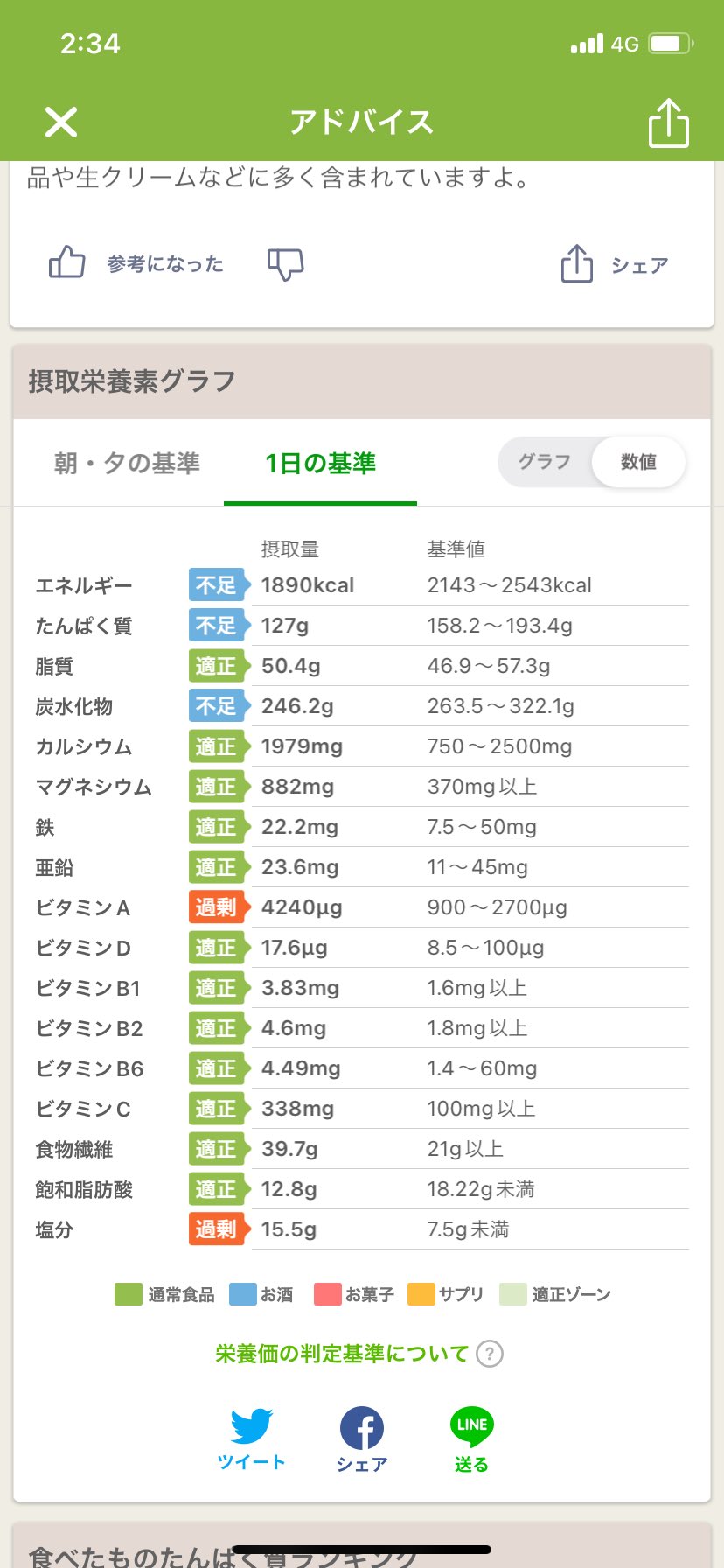The height and width of the screenshot is (1568, 724).
Task: Tap the thumbs-up icon
Action: point(66,262)
